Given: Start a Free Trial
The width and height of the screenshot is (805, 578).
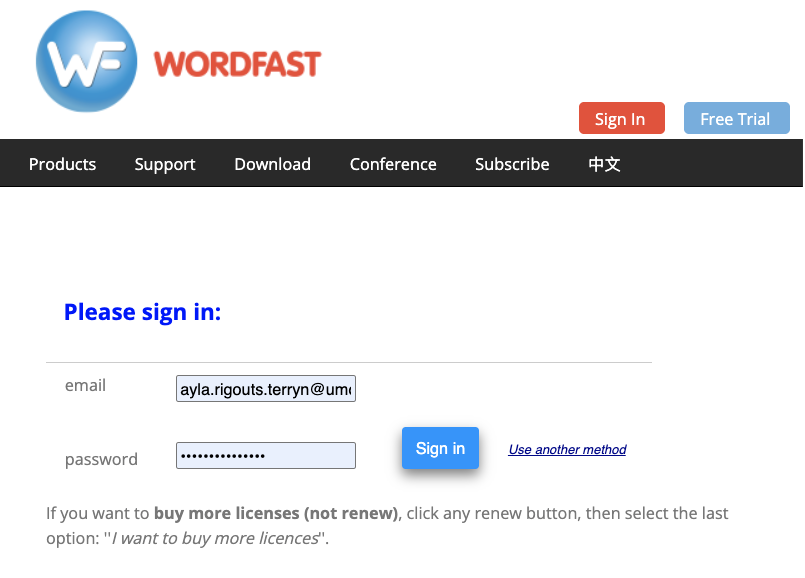Looking at the screenshot, I should 737,118.
